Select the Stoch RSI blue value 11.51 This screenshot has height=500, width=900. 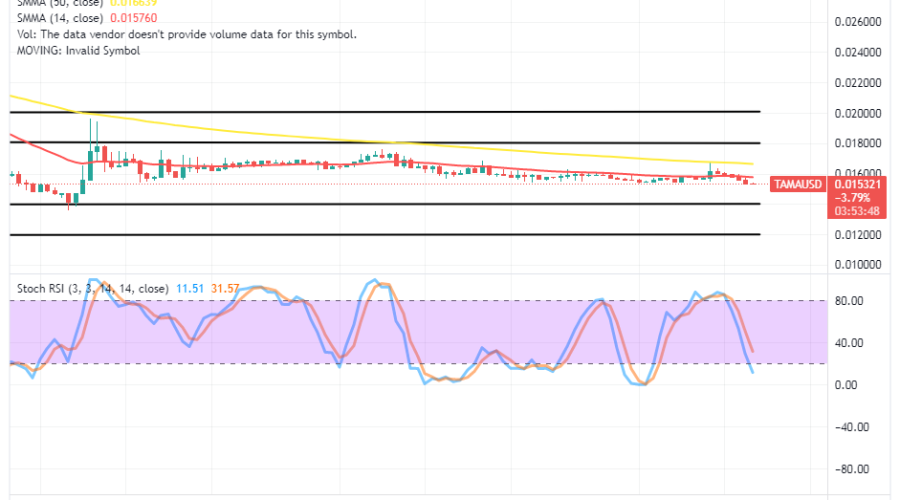pos(190,288)
